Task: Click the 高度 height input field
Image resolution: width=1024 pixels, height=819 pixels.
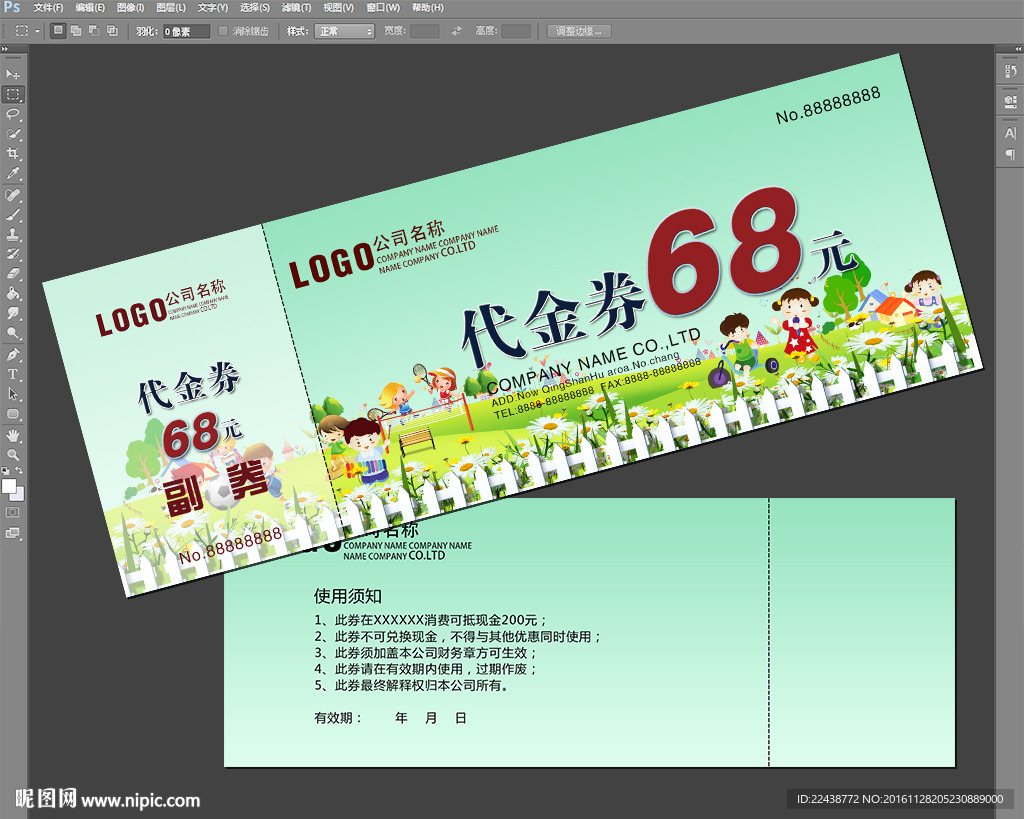Action: point(516,31)
